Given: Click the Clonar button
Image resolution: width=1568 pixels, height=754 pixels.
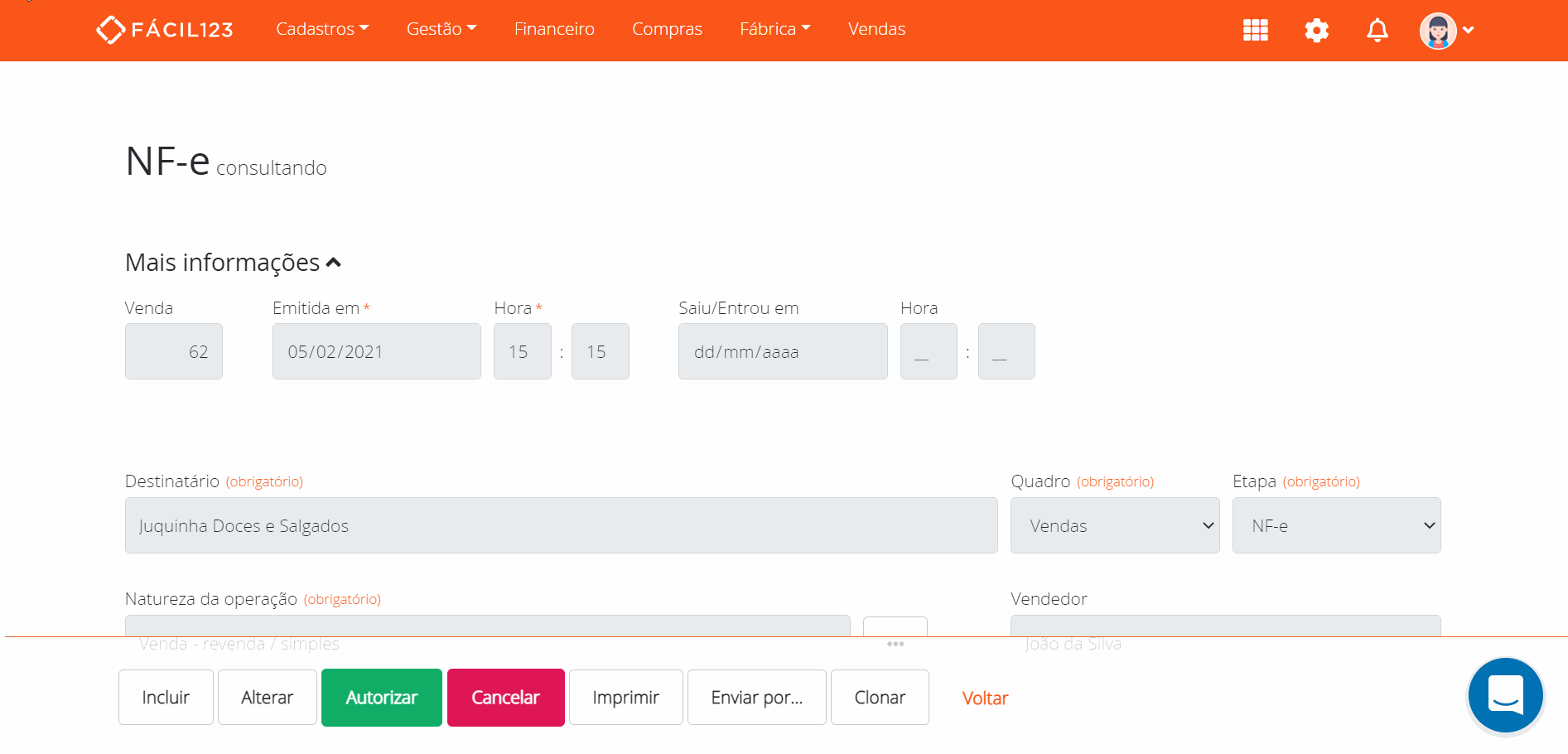Looking at the screenshot, I should click(x=880, y=698).
